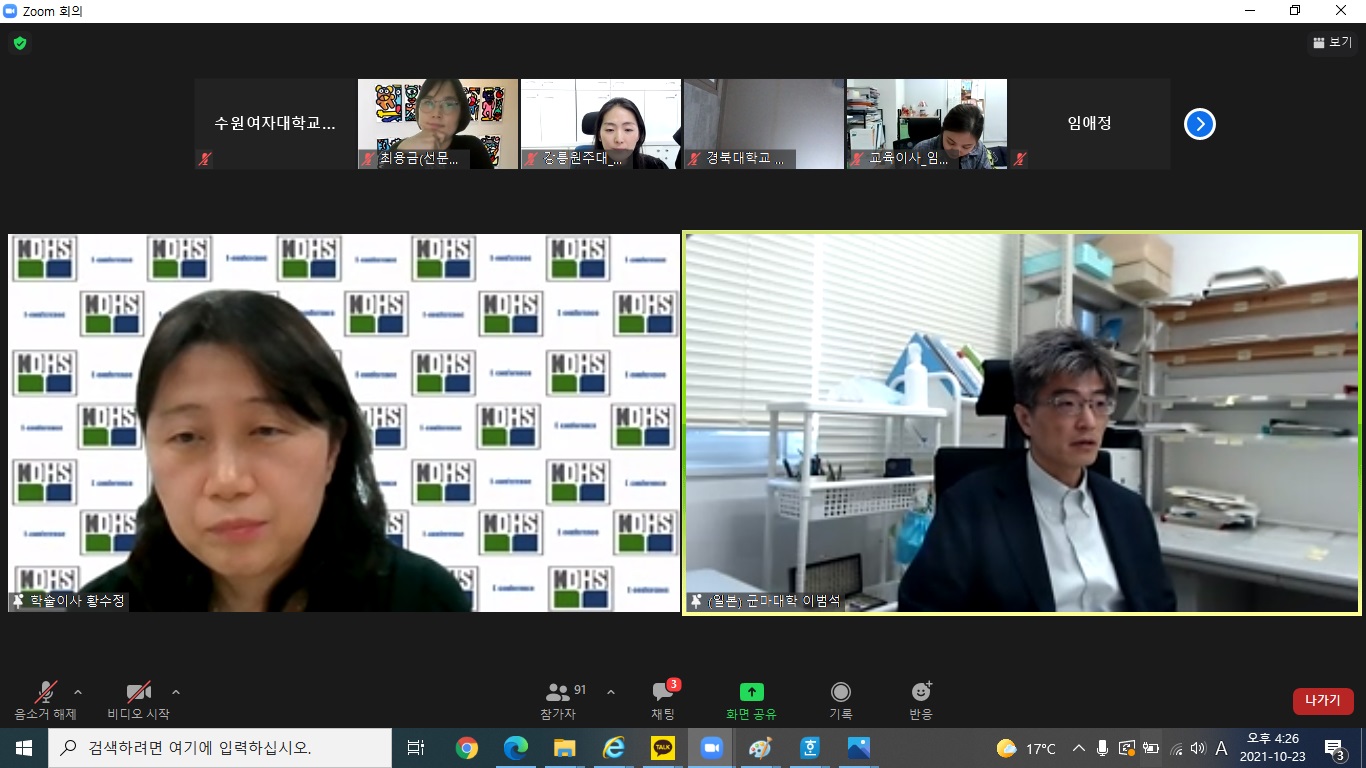The height and width of the screenshot is (768, 1366).
Task: Show hidden system tray icons
Action: coord(1078,748)
